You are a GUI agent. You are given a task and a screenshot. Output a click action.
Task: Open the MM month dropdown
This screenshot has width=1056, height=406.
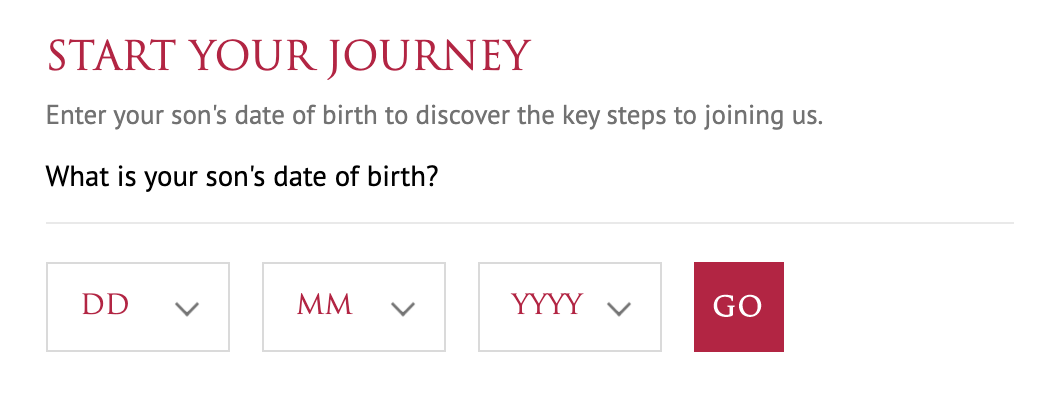(354, 307)
